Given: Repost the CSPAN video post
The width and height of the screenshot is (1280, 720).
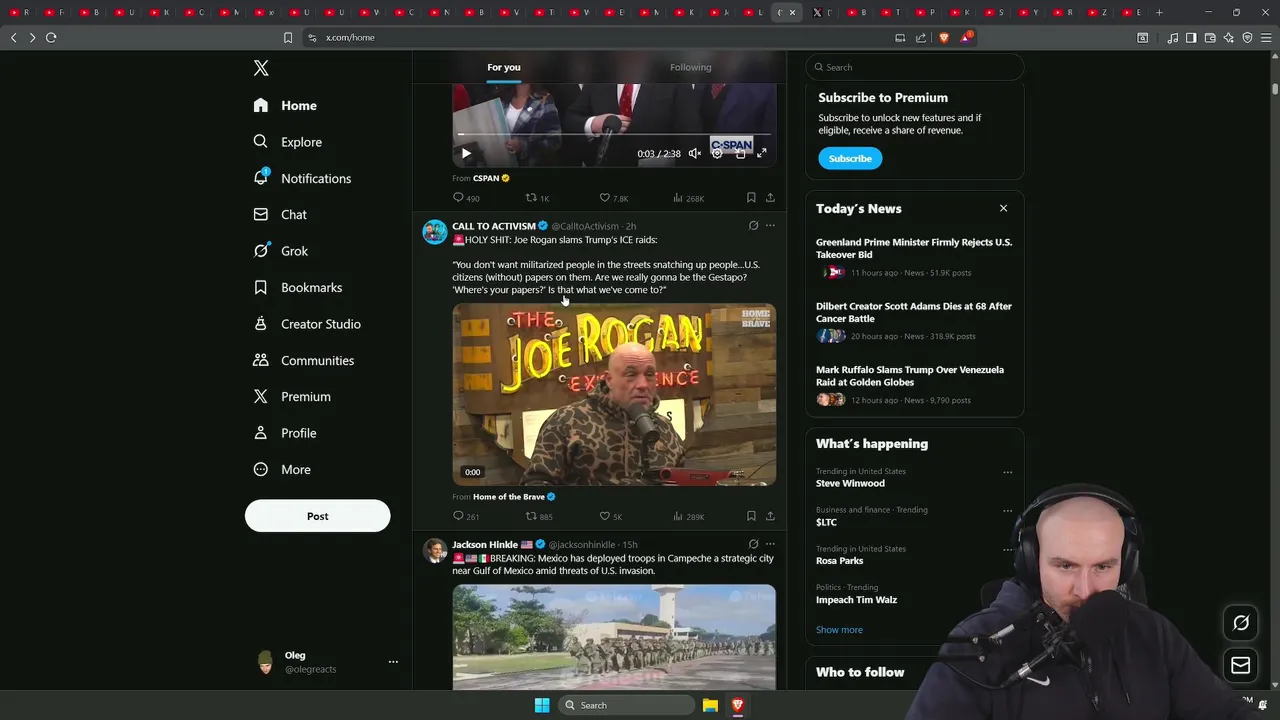Looking at the screenshot, I should (x=538, y=198).
